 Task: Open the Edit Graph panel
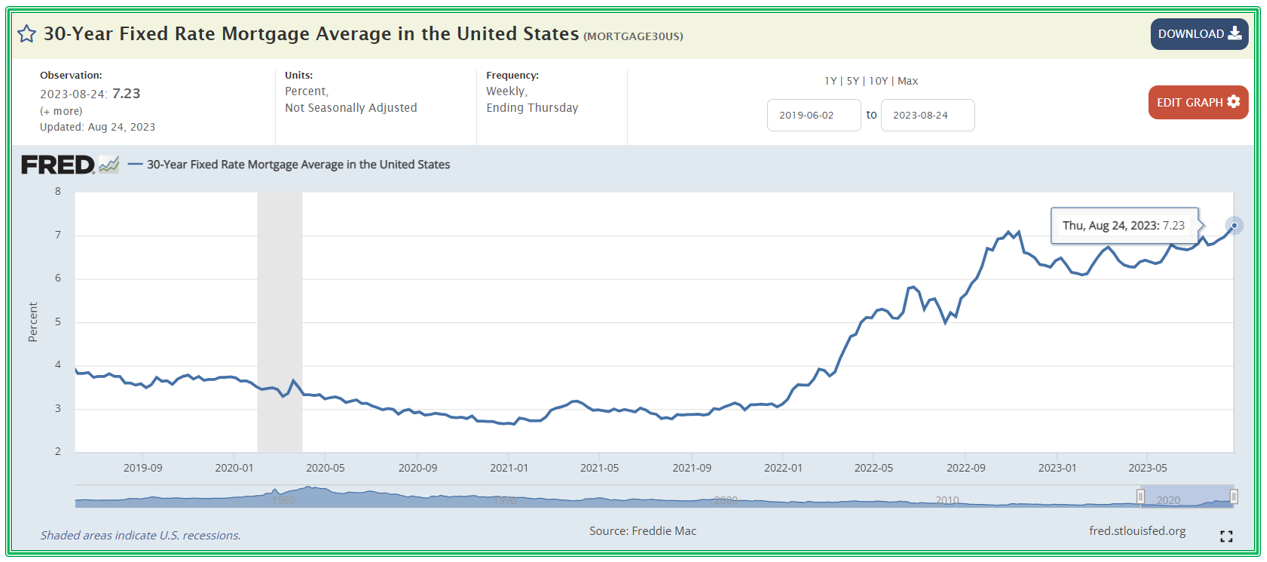(1198, 102)
